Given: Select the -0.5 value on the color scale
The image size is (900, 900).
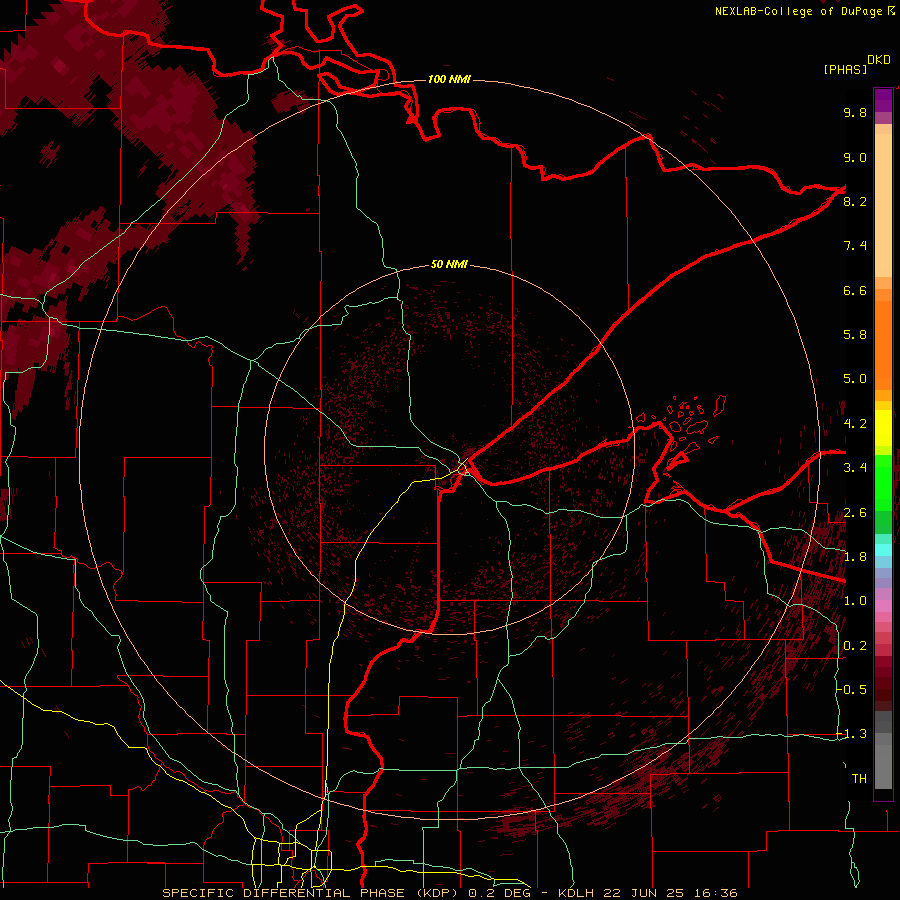Looking at the screenshot, I should point(851,690).
